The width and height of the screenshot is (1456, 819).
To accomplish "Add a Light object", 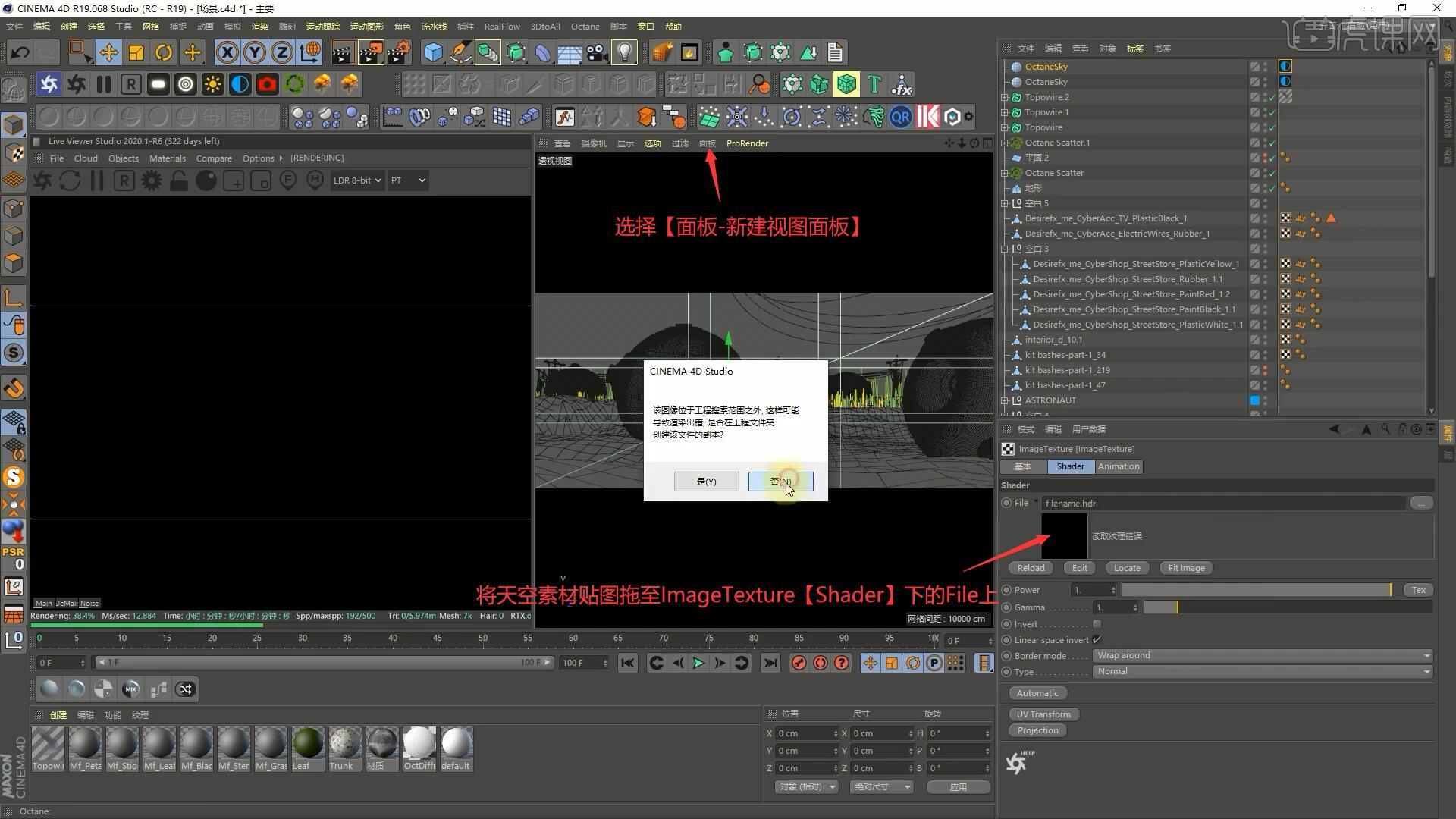I will pyautogui.click(x=624, y=52).
